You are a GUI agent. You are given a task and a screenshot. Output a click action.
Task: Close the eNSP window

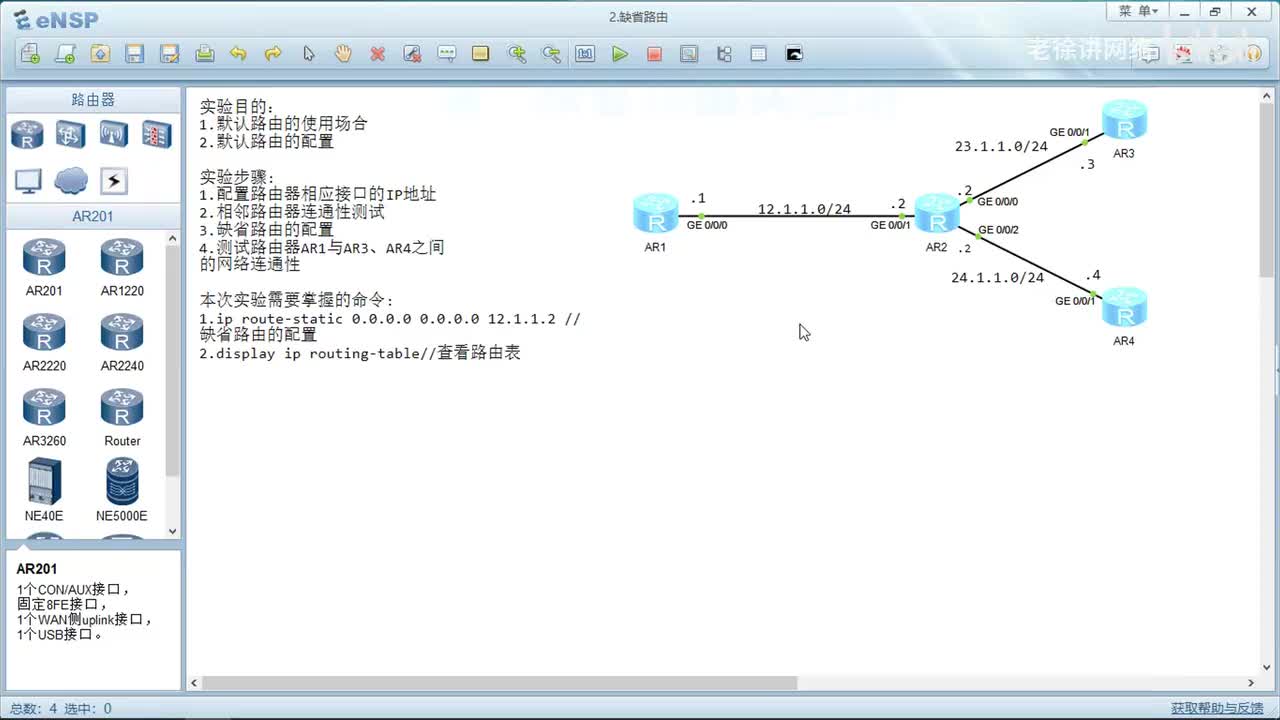click(1252, 12)
